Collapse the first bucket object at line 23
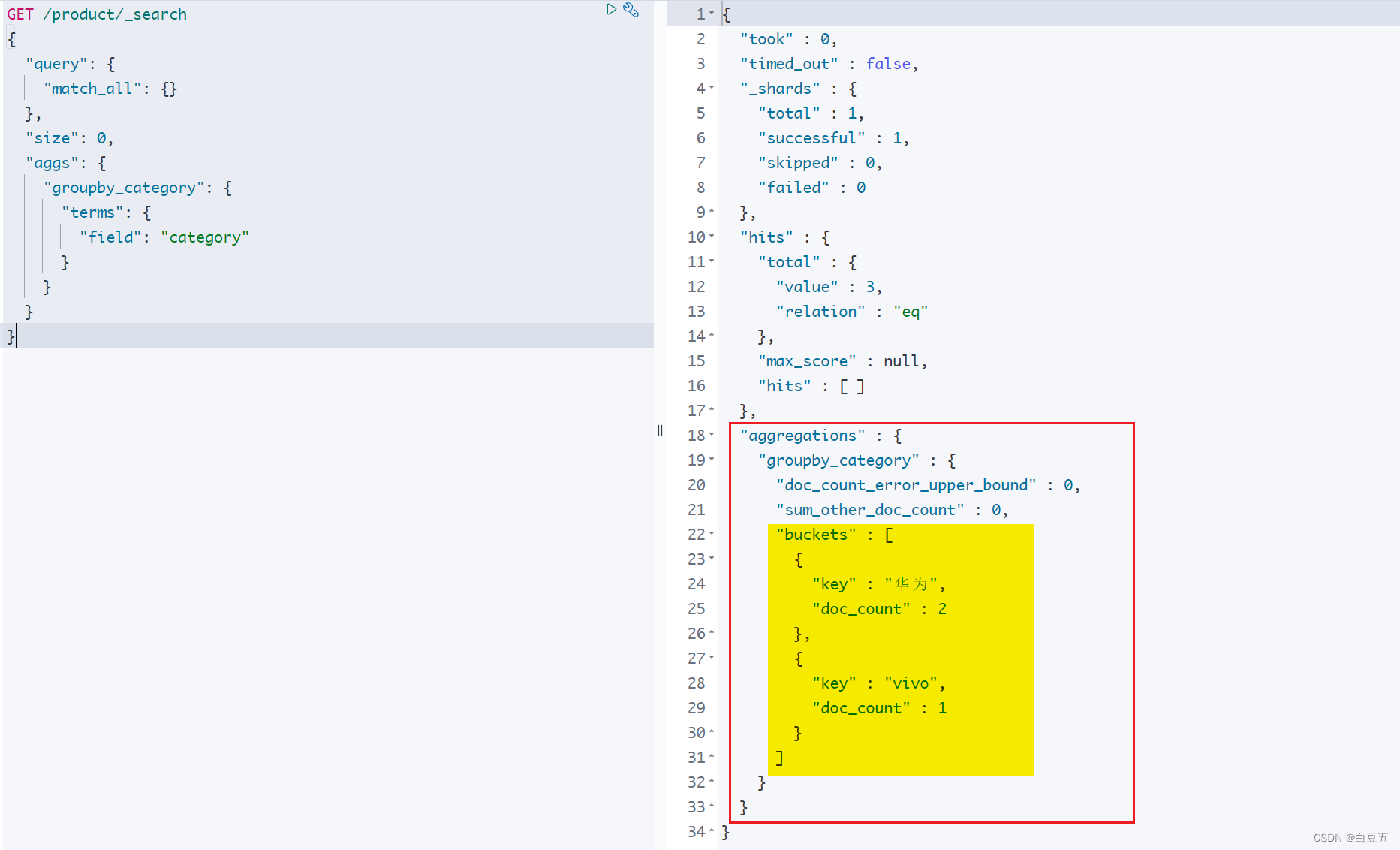This screenshot has width=1400, height=850. (x=712, y=559)
